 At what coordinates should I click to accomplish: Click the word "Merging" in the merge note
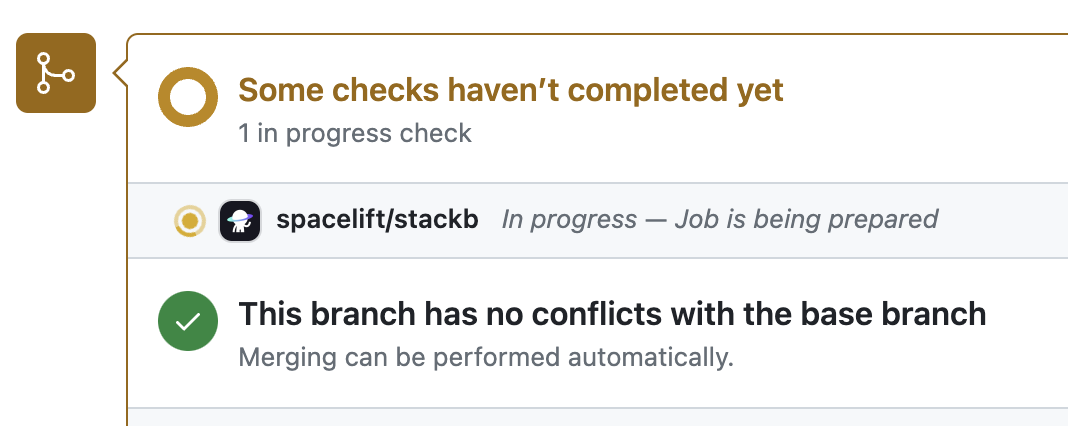283,357
